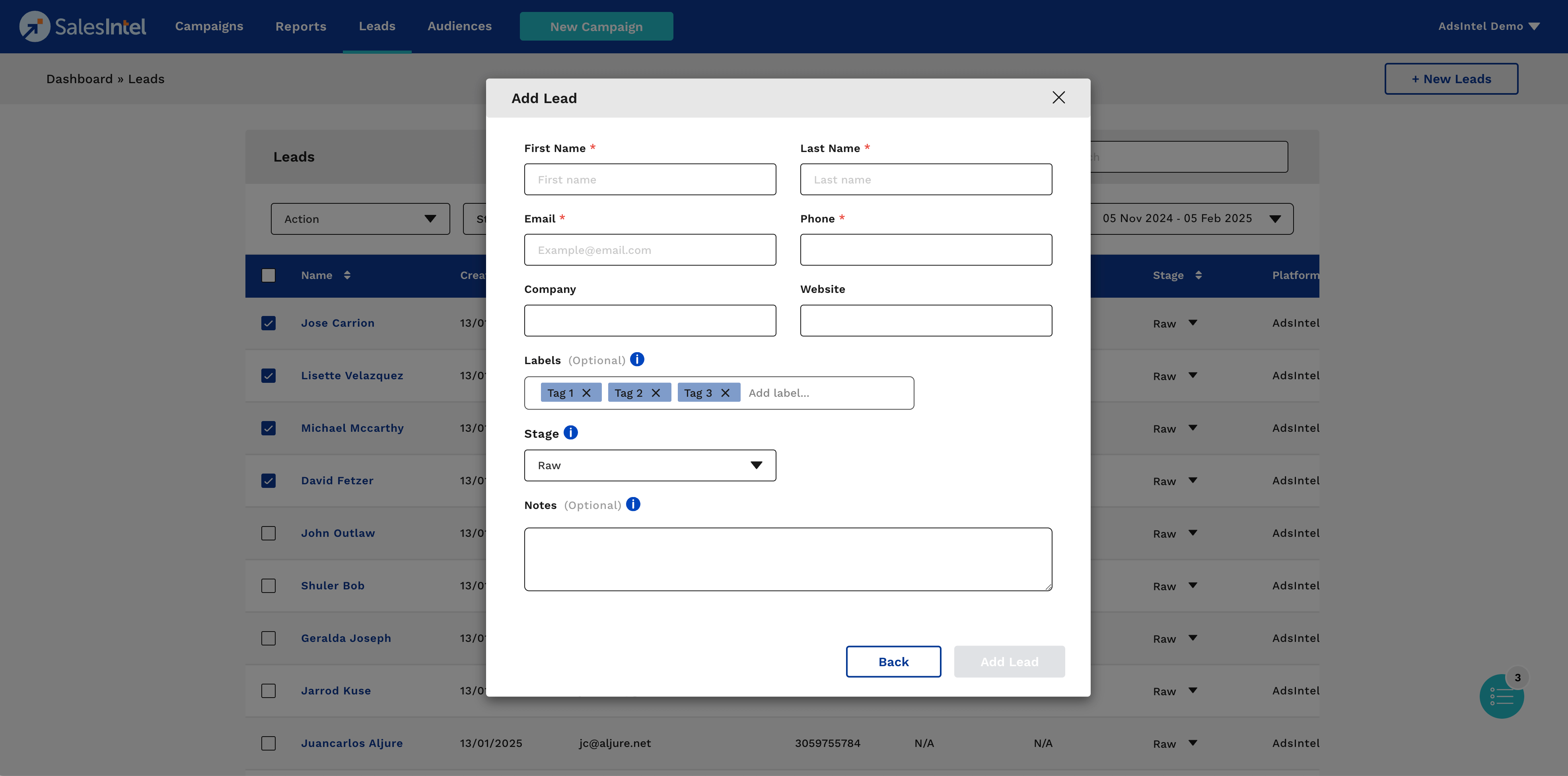Viewport: 1568px width, 776px height.
Task: Open the floating checklist widget
Action: tap(1501, 696)
